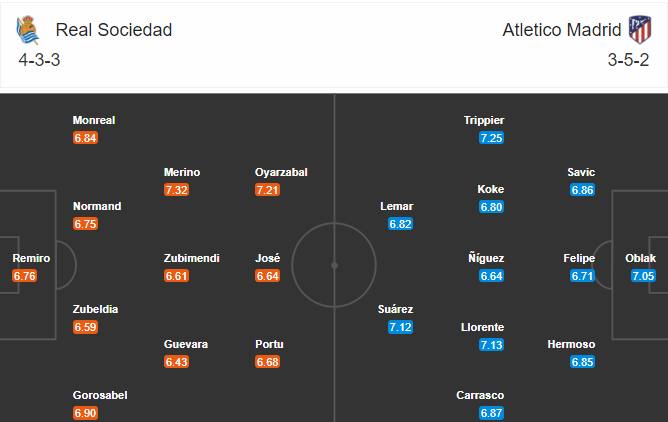Click player name Monreal
This screenshot has width=668, height=422.
tap(94, 120)
